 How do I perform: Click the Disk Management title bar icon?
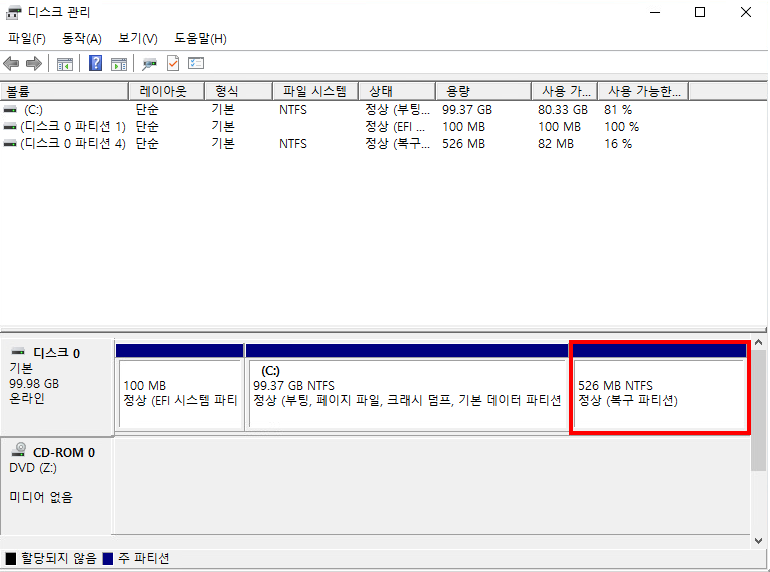(13, 12)
